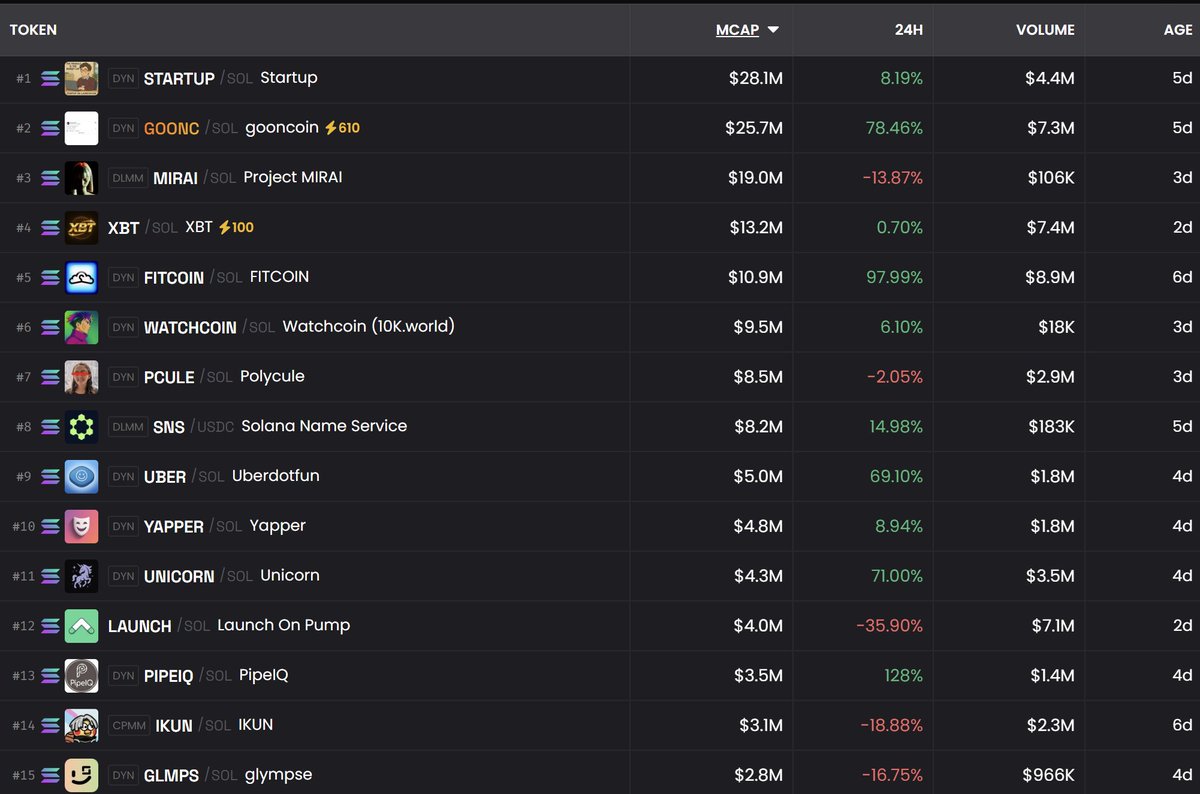Click the Solana chain icon in LAUNCH row
Viewport: 1200px width, 794px height.
(x=50, y=626)
